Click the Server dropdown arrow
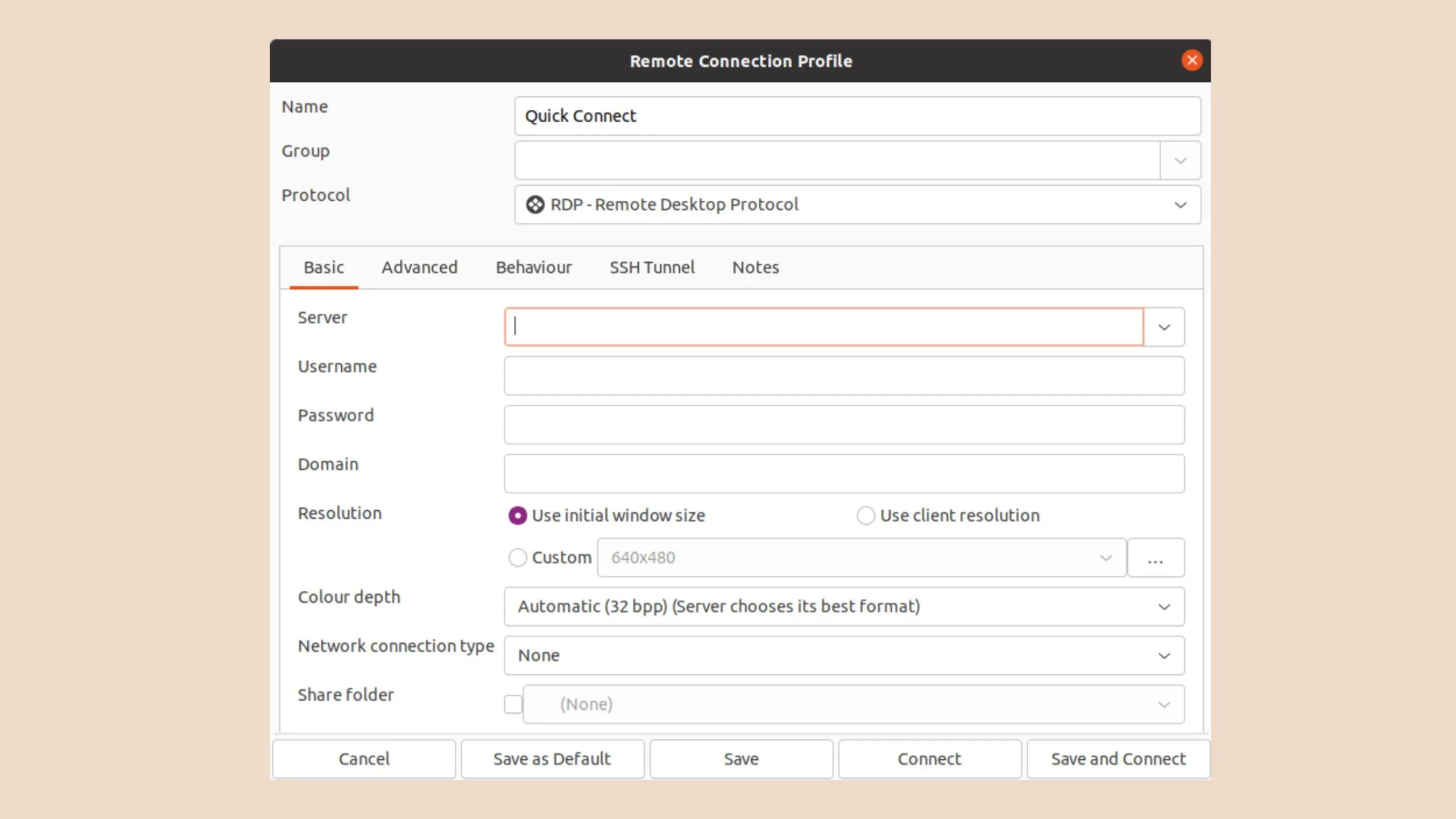Viewport: 1456px width, 819px height. click(x=1163, y=327)
